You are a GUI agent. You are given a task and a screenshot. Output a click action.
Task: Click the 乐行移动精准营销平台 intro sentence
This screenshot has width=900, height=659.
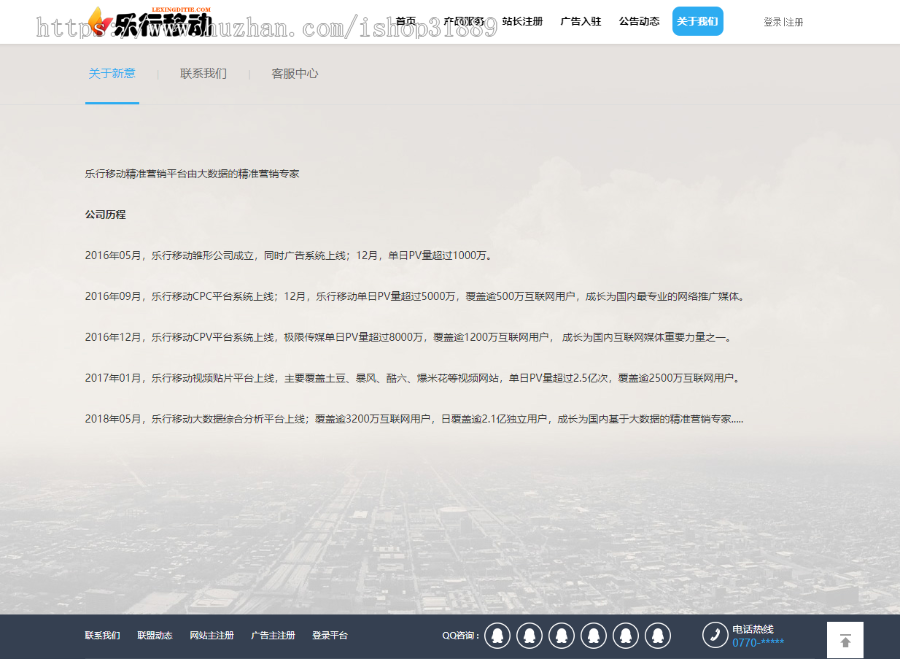coord(192,173)
